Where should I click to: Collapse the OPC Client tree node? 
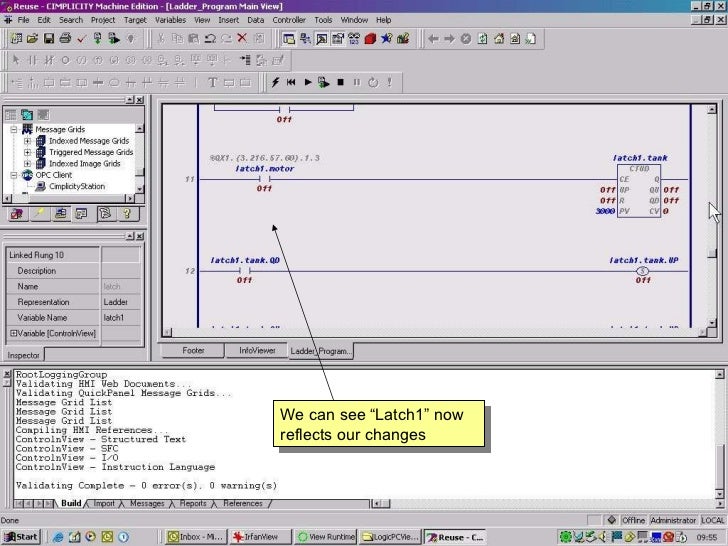point(14,175)
